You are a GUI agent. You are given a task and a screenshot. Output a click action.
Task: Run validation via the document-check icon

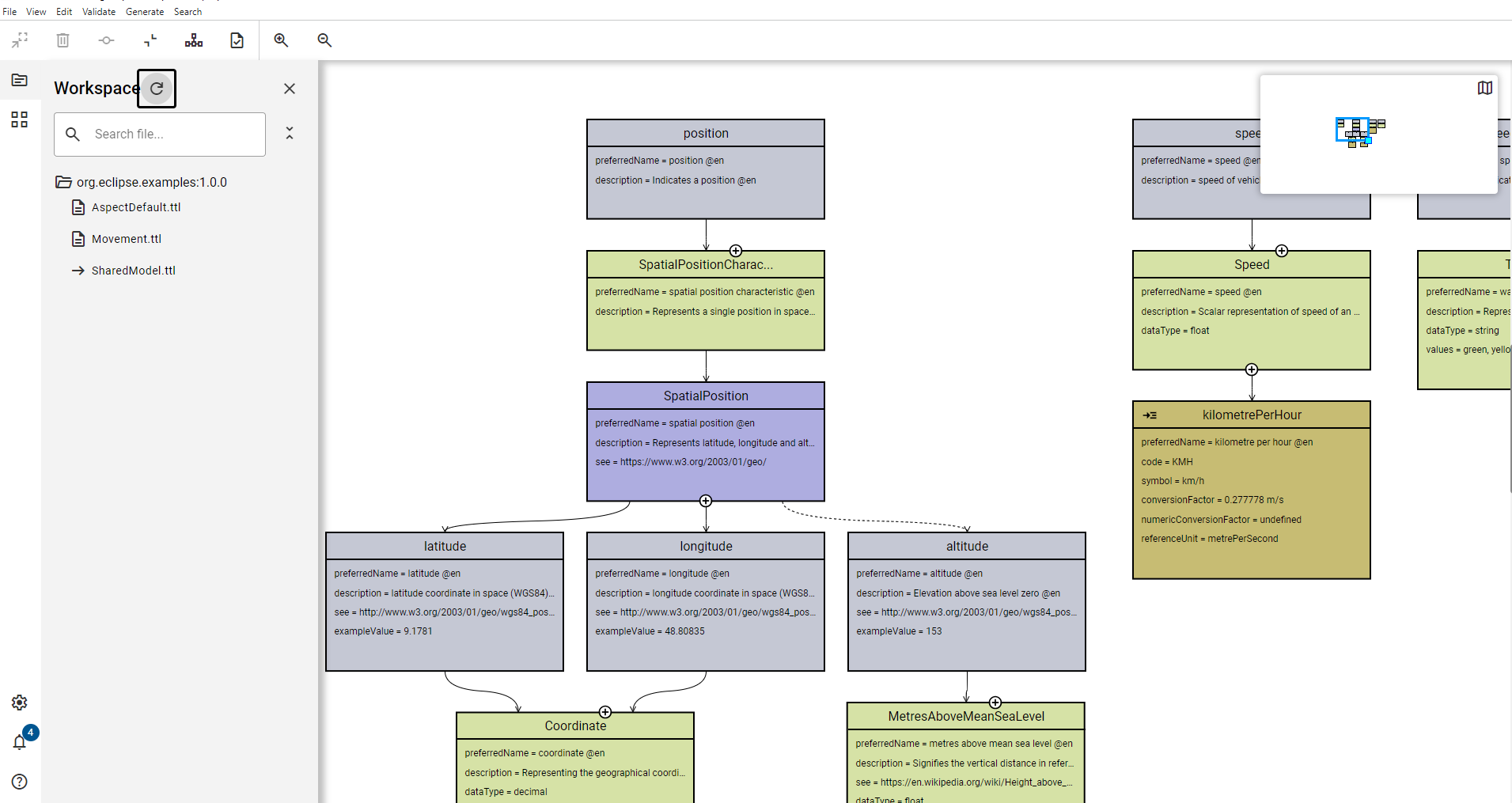click(x=237, y=40)
